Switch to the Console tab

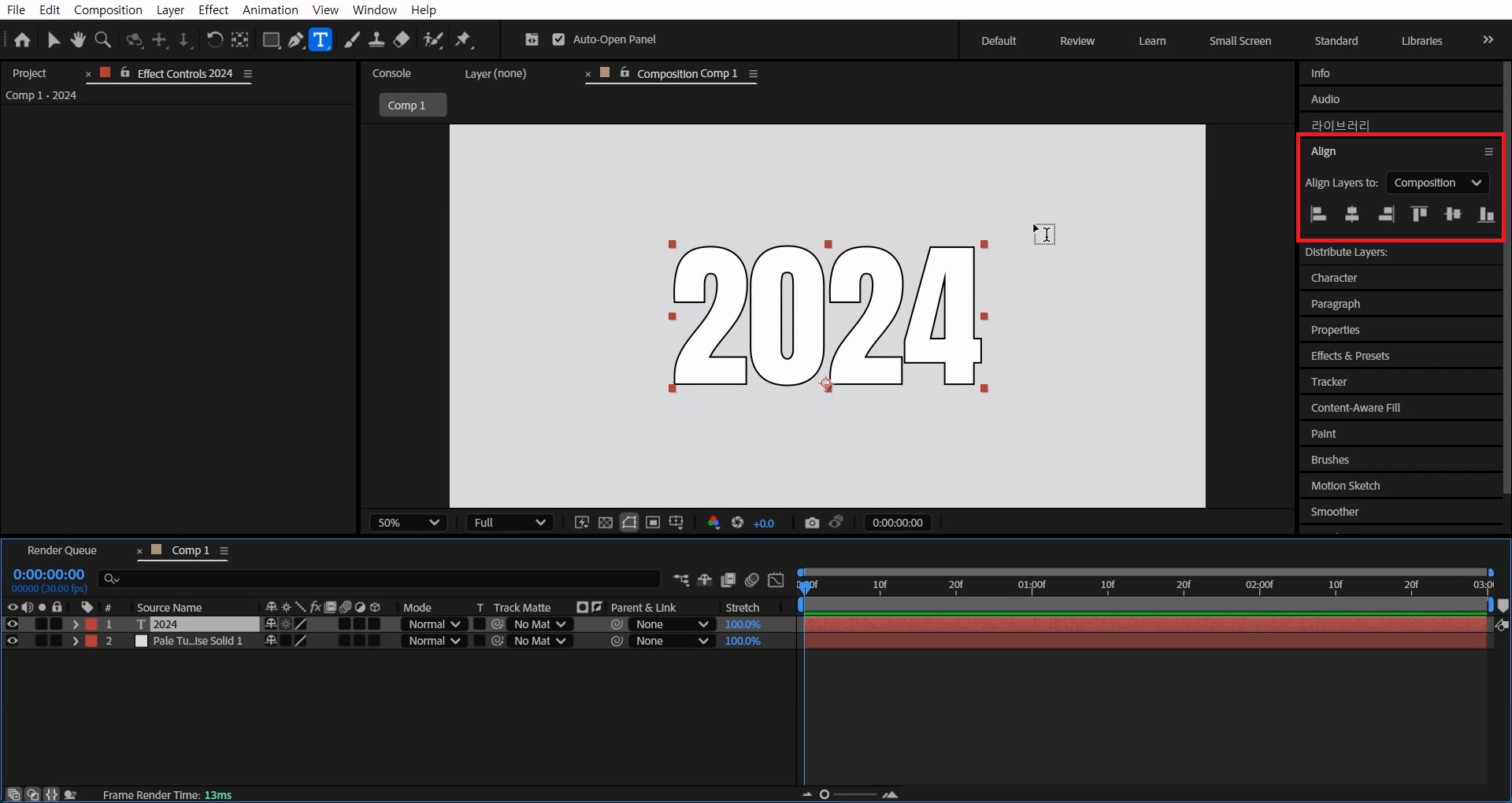[391, 73]
